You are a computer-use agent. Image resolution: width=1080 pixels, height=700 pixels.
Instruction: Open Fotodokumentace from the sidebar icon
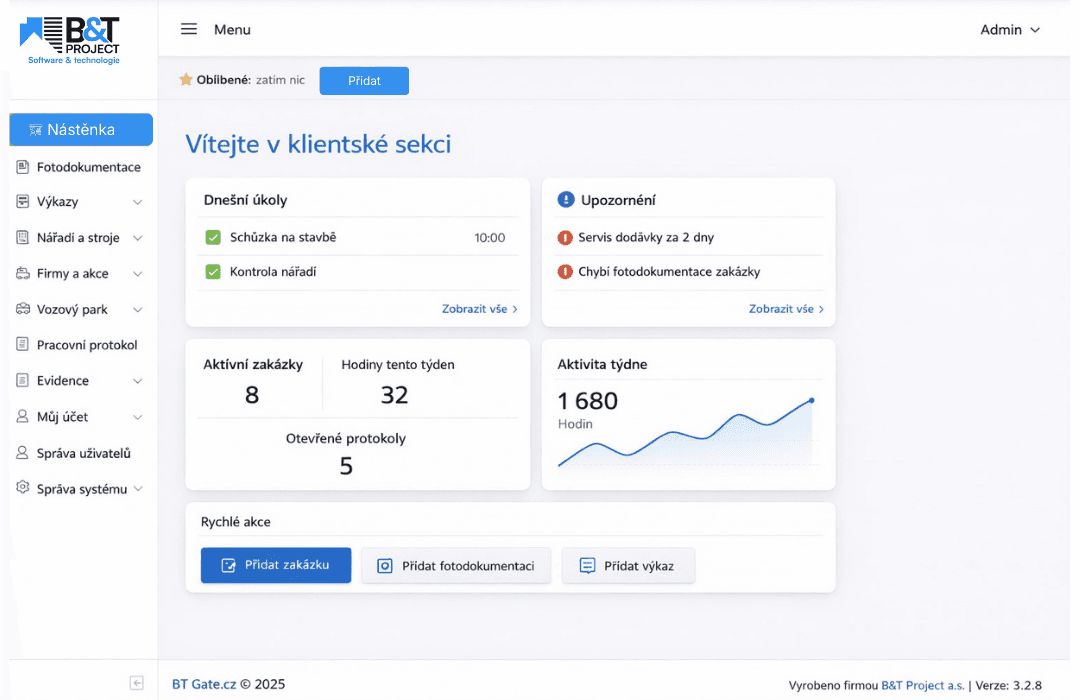[22, 167]
